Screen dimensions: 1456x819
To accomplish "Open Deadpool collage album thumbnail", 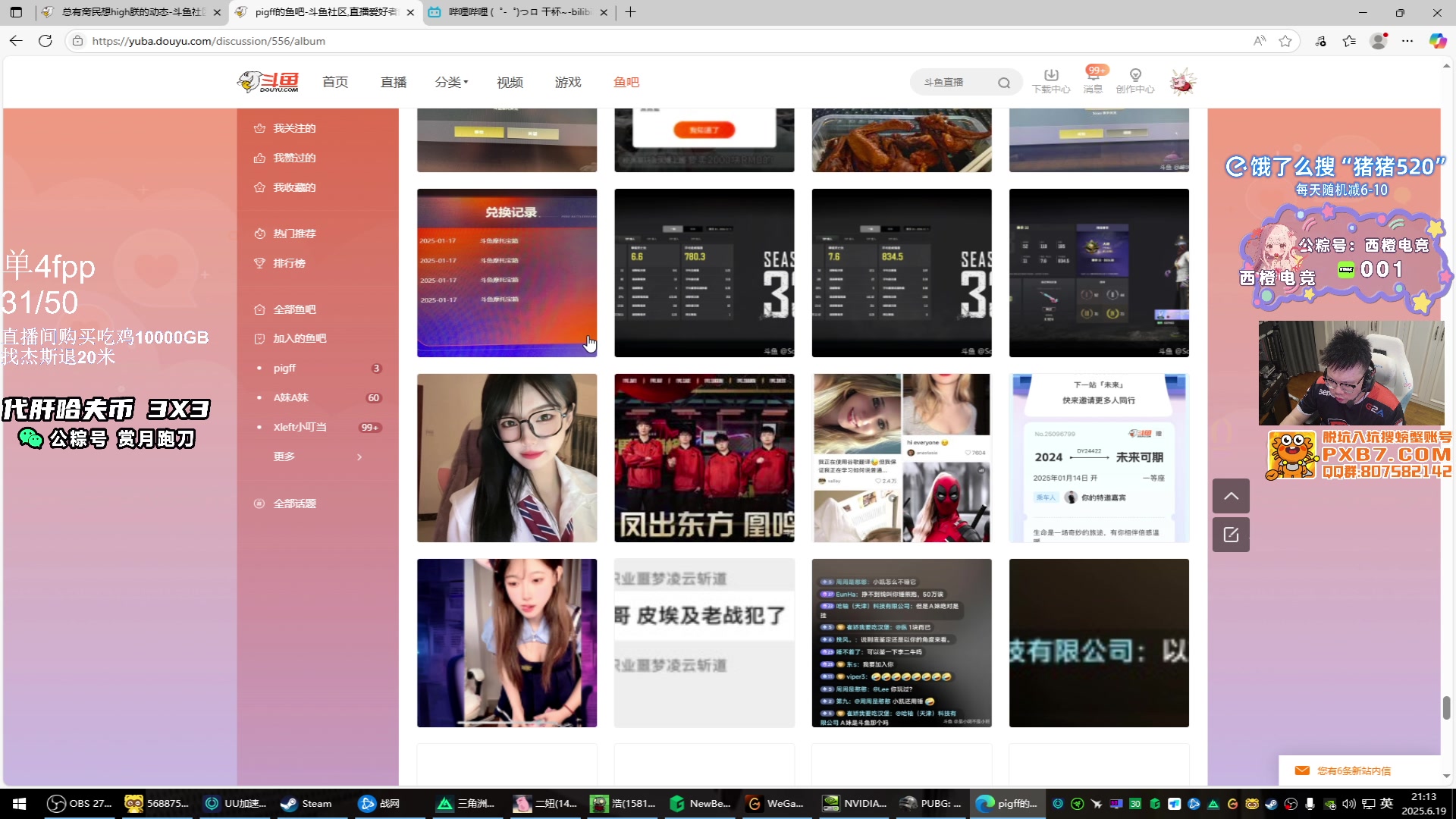I will (x=902, y=458).
